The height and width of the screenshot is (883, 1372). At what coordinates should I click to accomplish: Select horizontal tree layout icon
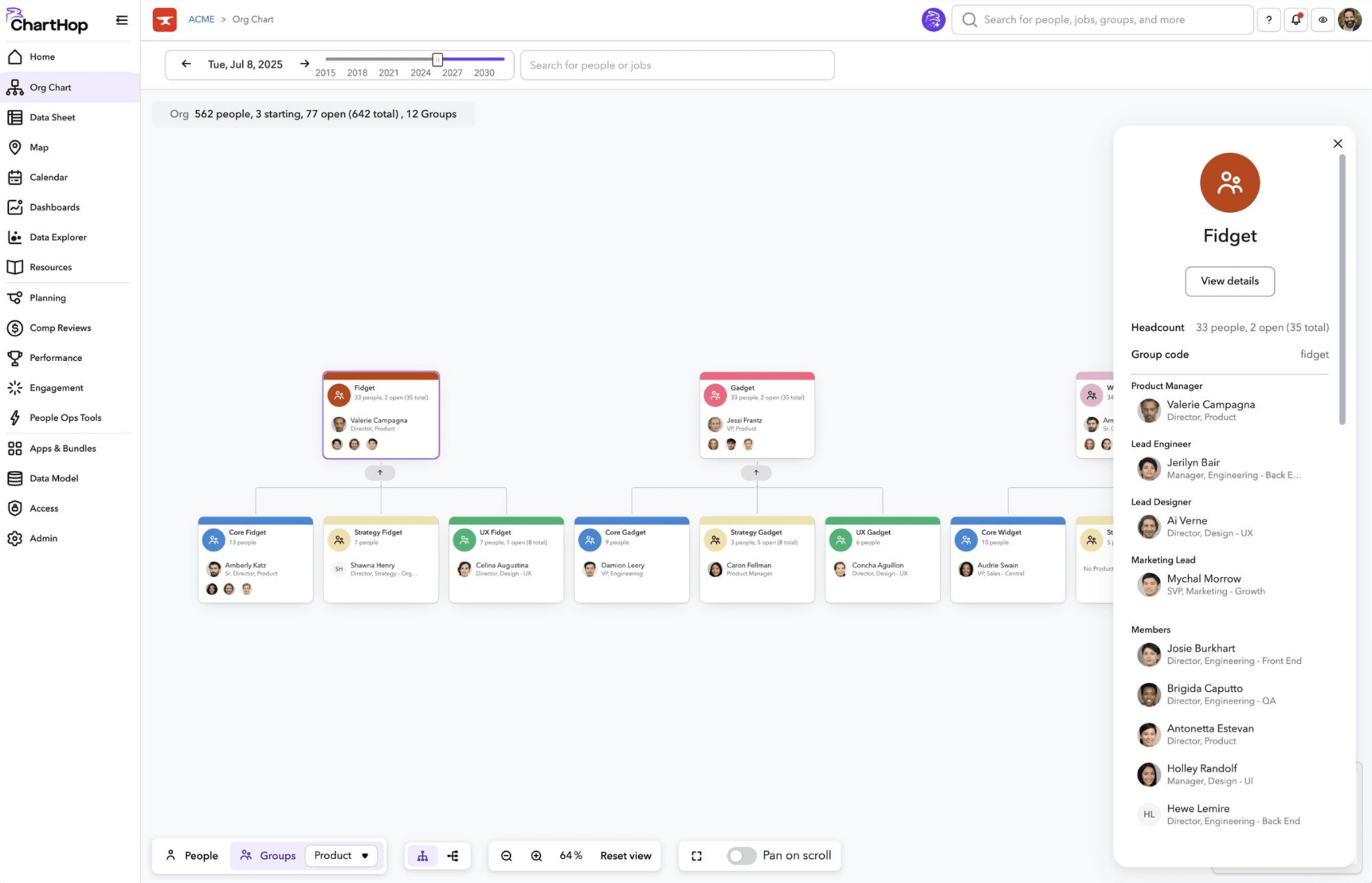(x=453, y=856)
